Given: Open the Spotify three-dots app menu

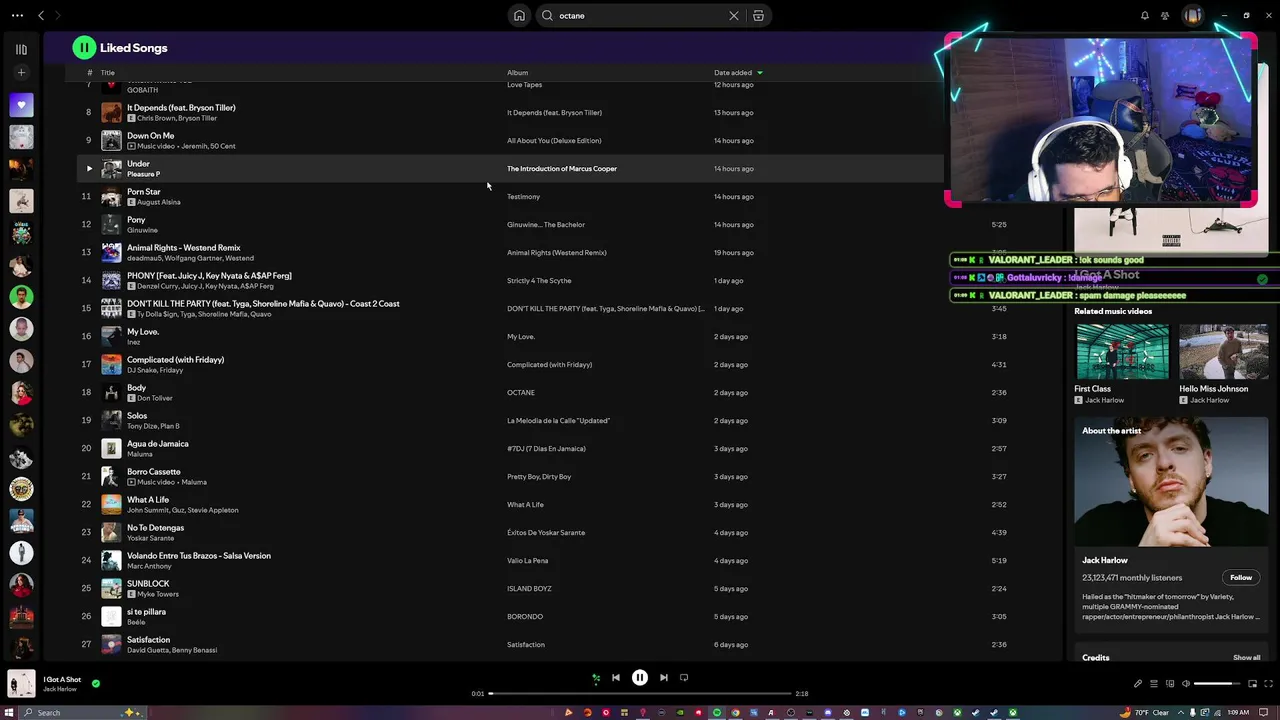Looking at the screenshot, I should [17, 16].
